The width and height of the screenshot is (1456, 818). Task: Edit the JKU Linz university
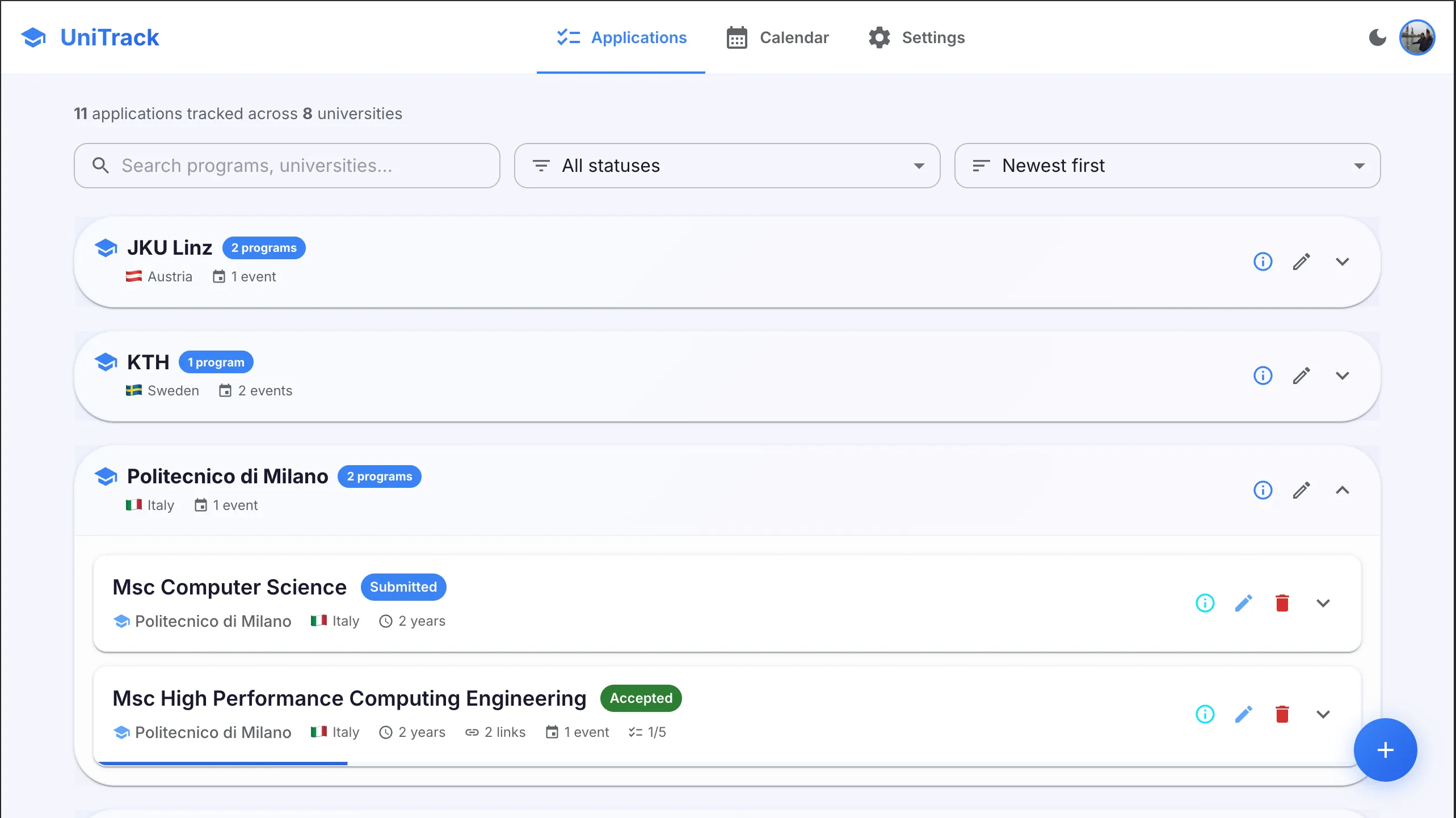tap(1301, 262)
